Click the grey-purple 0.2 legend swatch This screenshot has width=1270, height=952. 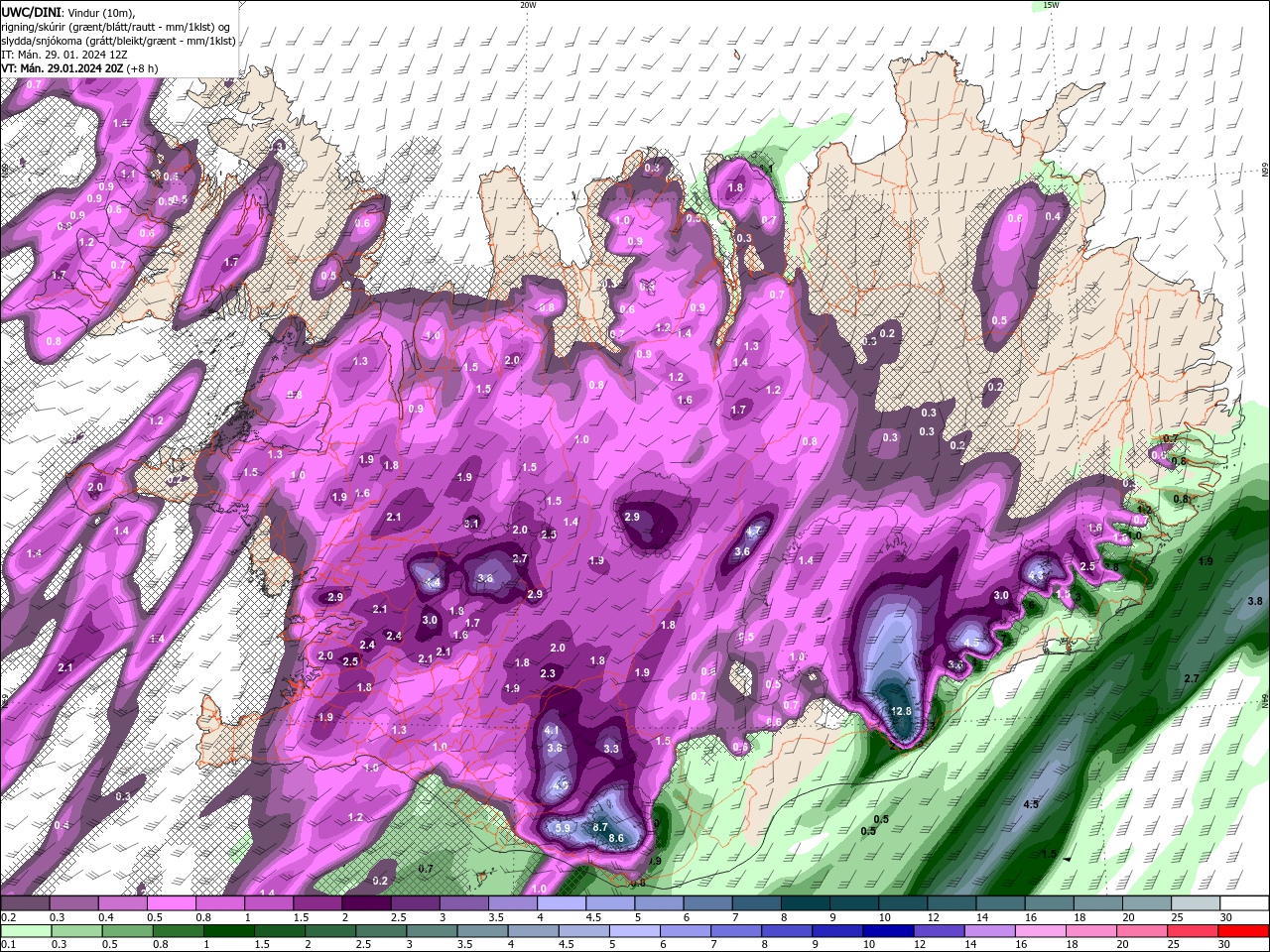[x=25, y=903]
